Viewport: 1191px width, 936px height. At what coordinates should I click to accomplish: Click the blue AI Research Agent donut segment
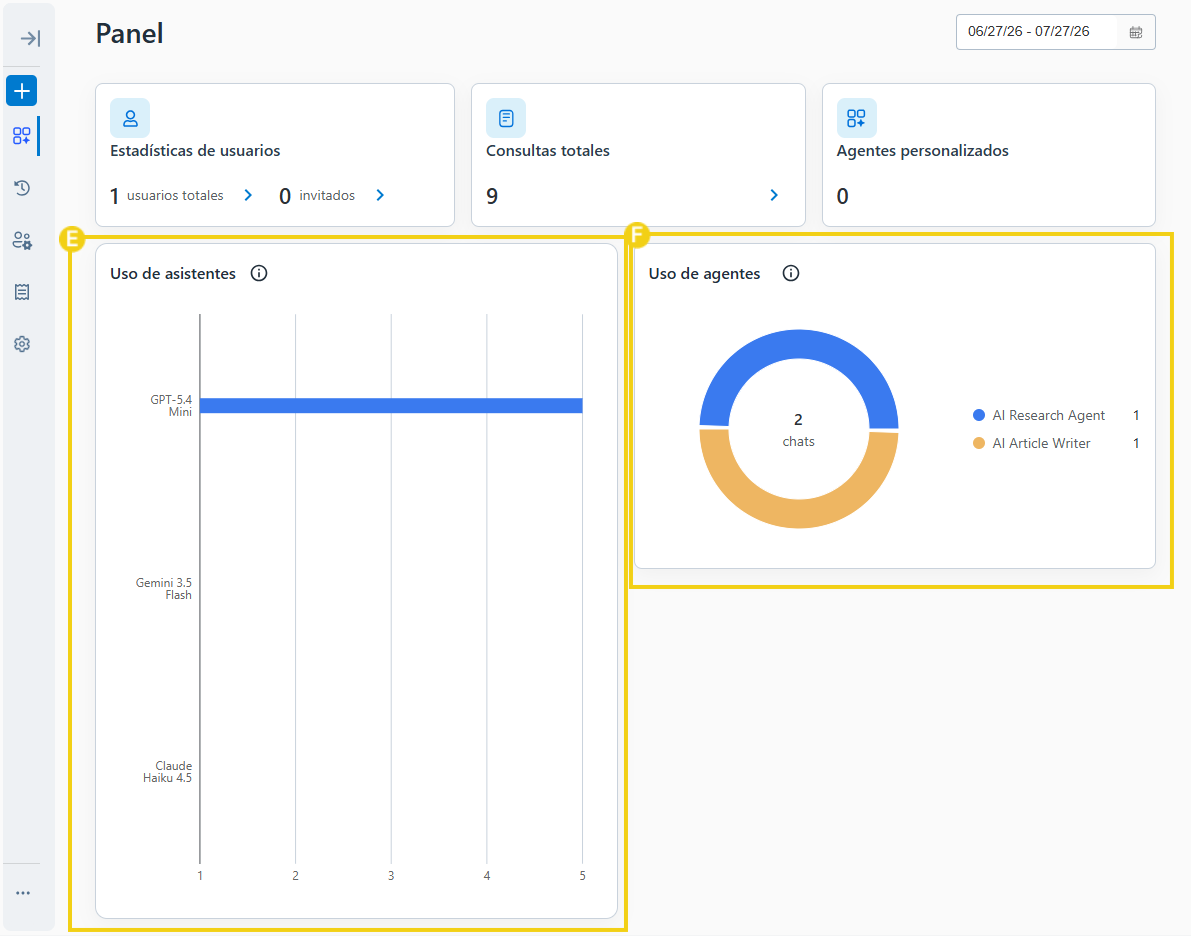coord(799,344)
